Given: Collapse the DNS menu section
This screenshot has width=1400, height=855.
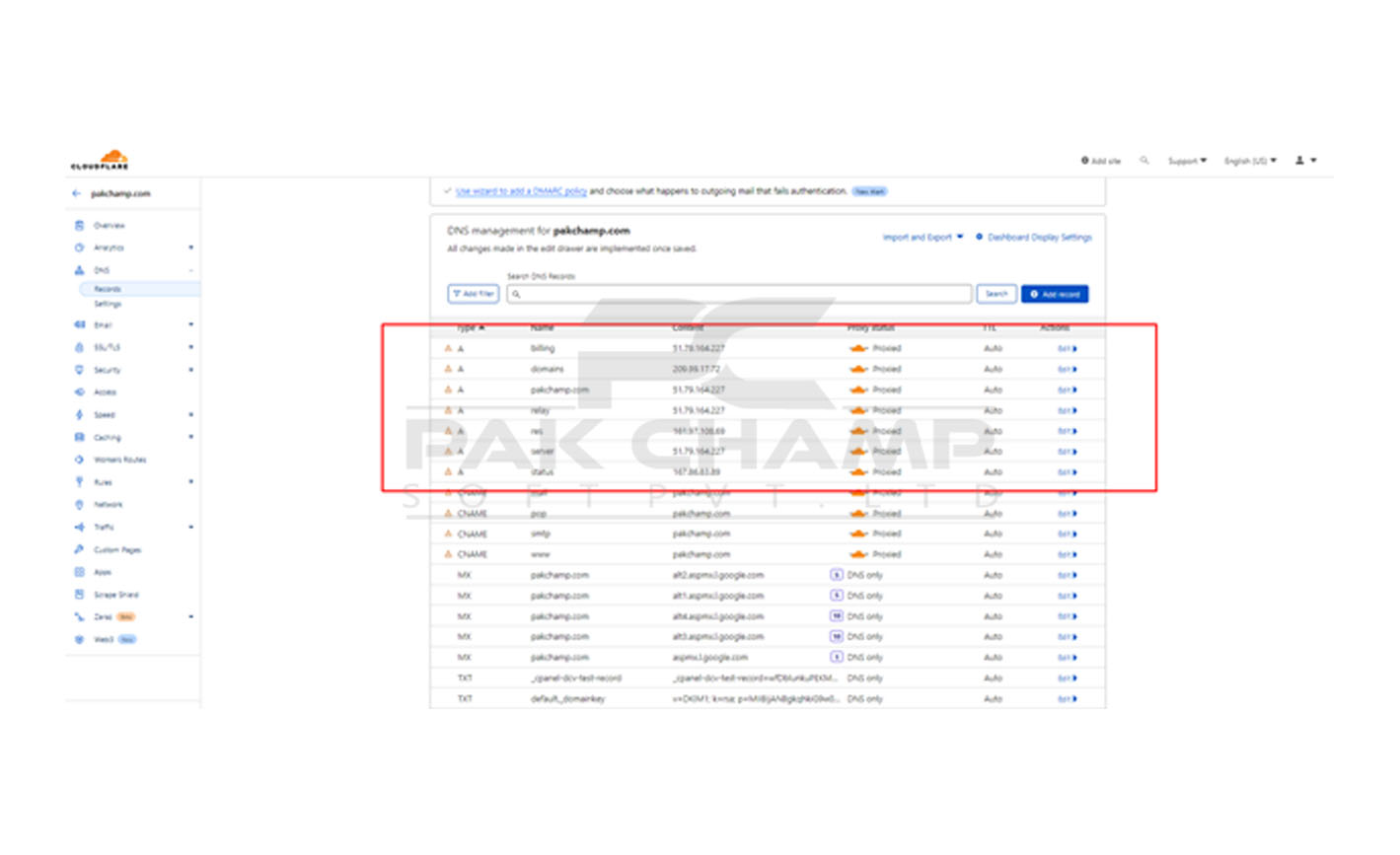Looking at the screenshot, I should pyautogui.click(x=190, y=270).
